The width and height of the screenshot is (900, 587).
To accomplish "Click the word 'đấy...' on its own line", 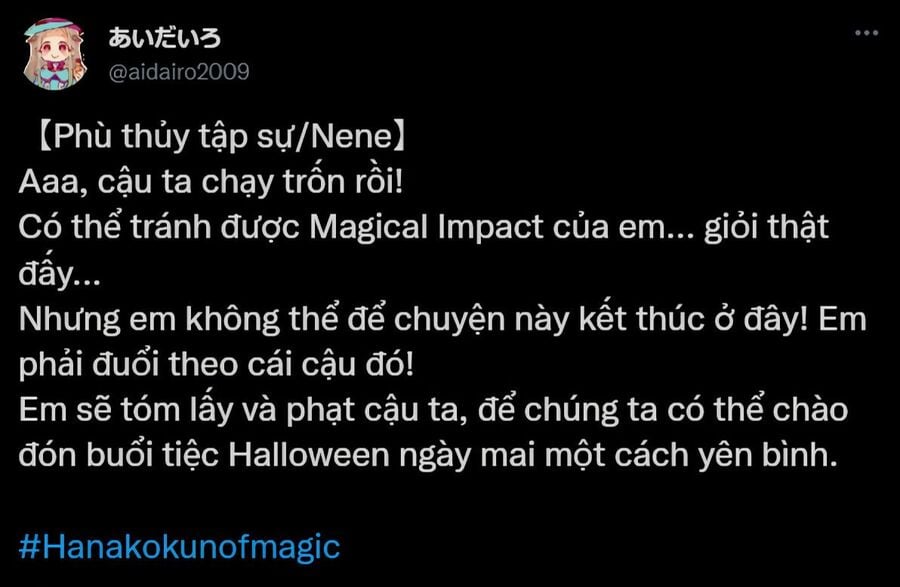I will [x=59, y=271].
